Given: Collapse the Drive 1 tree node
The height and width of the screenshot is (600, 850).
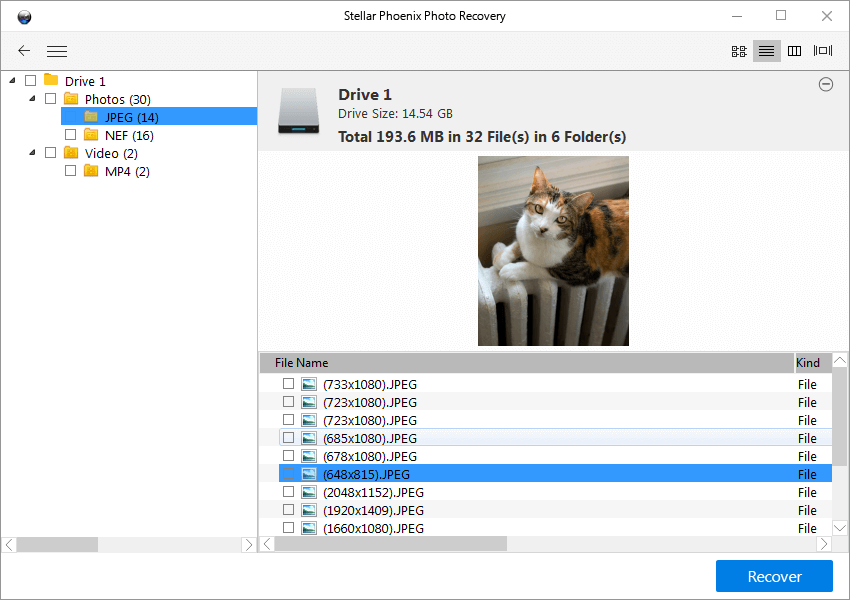Looking at the screenshot, I should (12, 80).
